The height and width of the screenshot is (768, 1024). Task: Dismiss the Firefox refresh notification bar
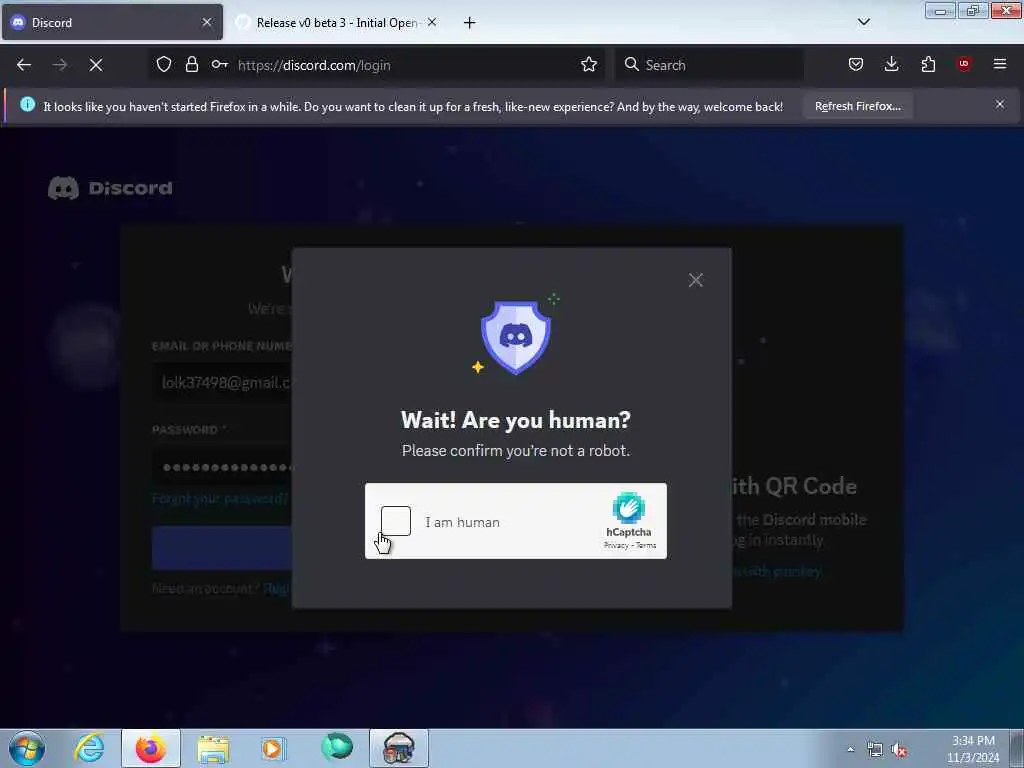pos(1000,104)
